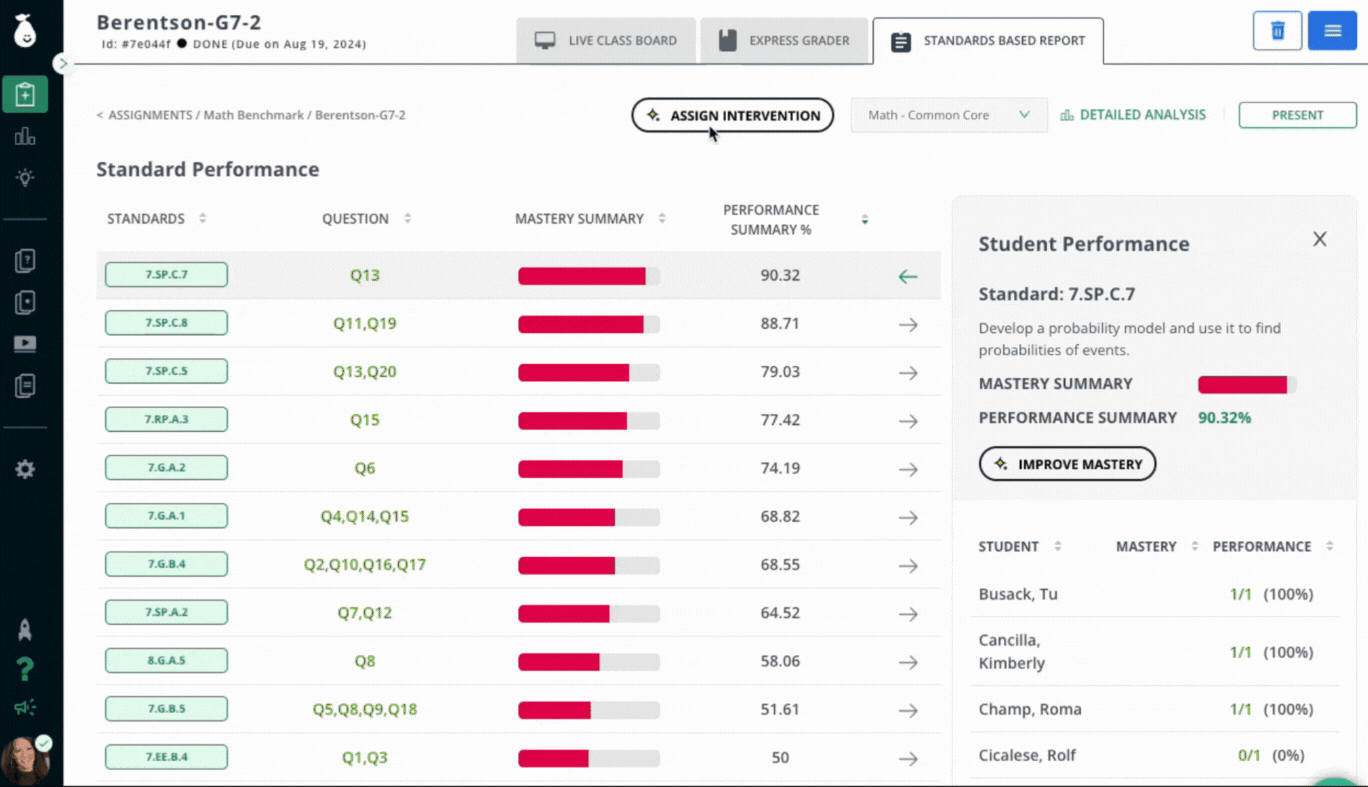This screenshot has width=1368, height=787.
Task: Click mastery bar for 7.G.A.2 row
Action: [x=589, y=468]
